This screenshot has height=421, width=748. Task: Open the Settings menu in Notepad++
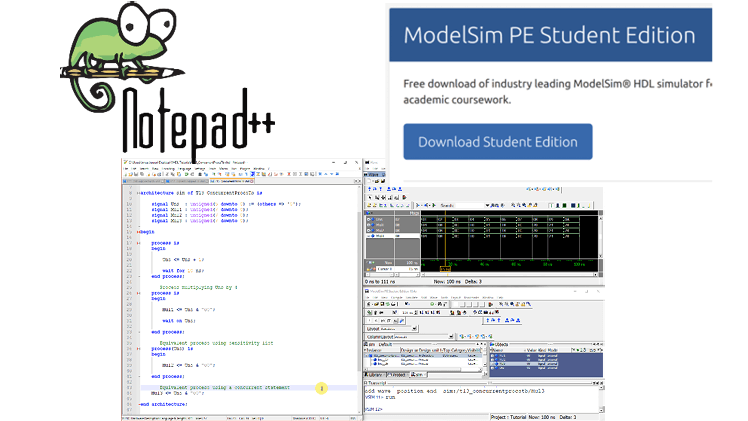coord(200,169)
